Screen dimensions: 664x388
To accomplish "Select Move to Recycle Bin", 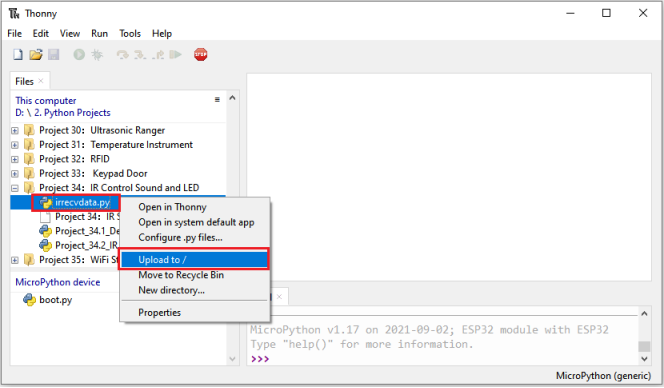I will click(x=195, y=275).
